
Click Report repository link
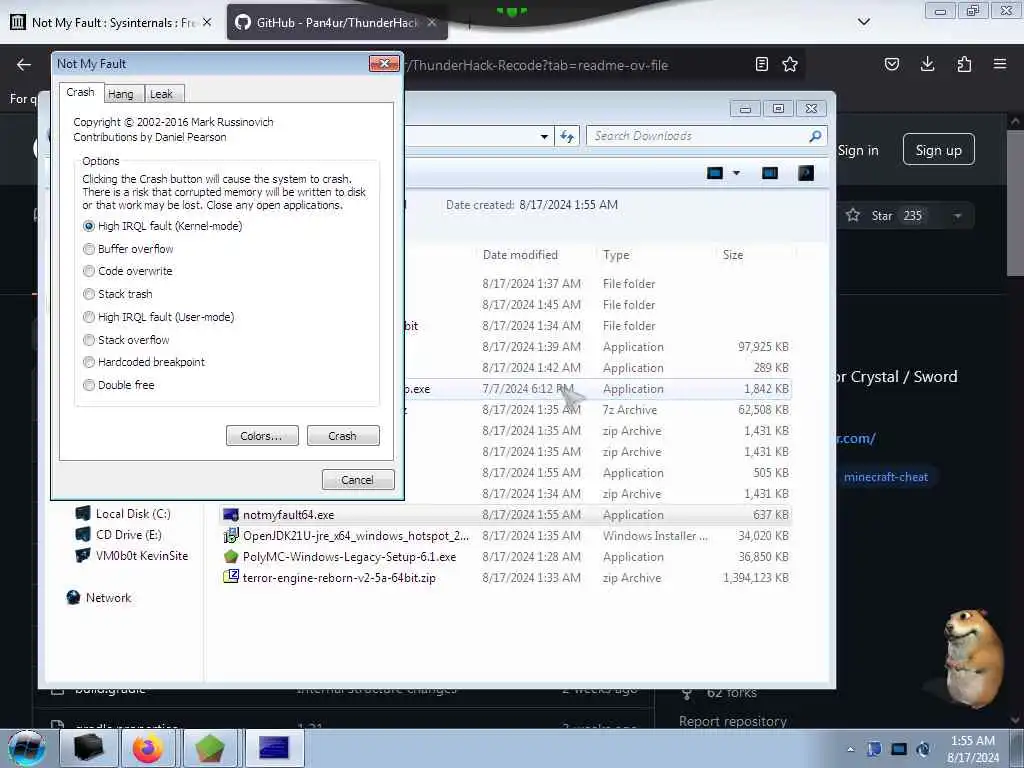coord(733,721)
